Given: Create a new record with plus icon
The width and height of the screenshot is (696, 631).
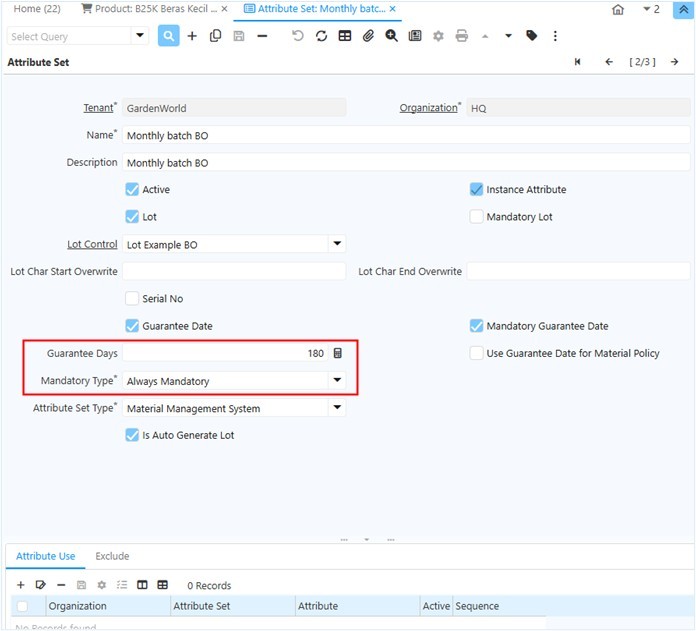Looking at the screenshot, I should pos(192,36).
